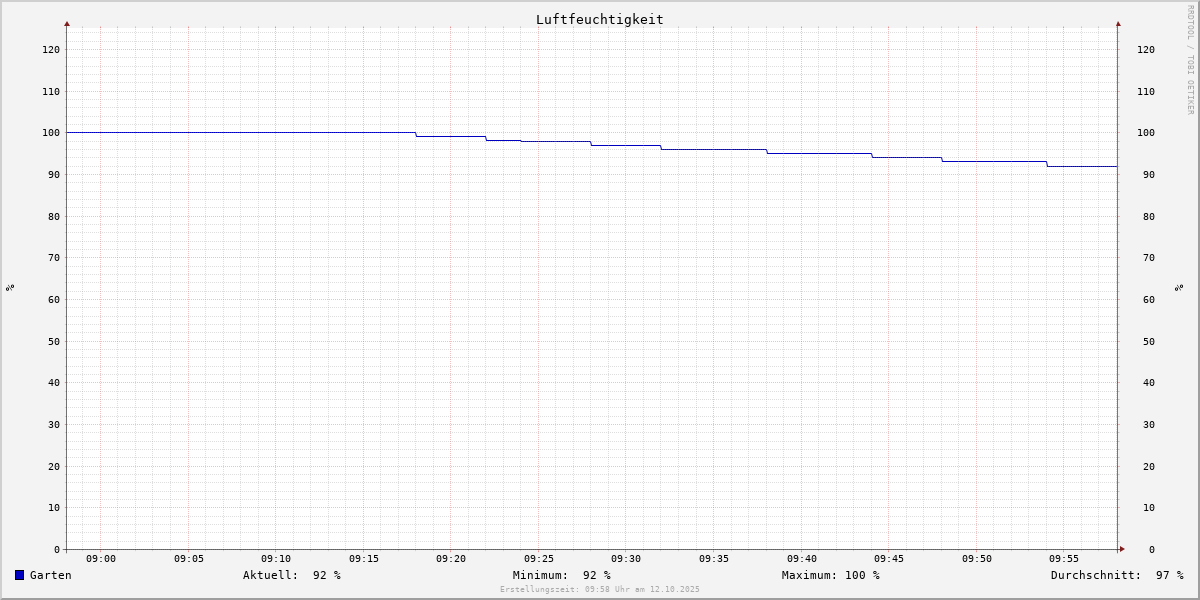Click the left percent unit axis label
Viewport: 1200px width, 600px height.
(10, 288)
